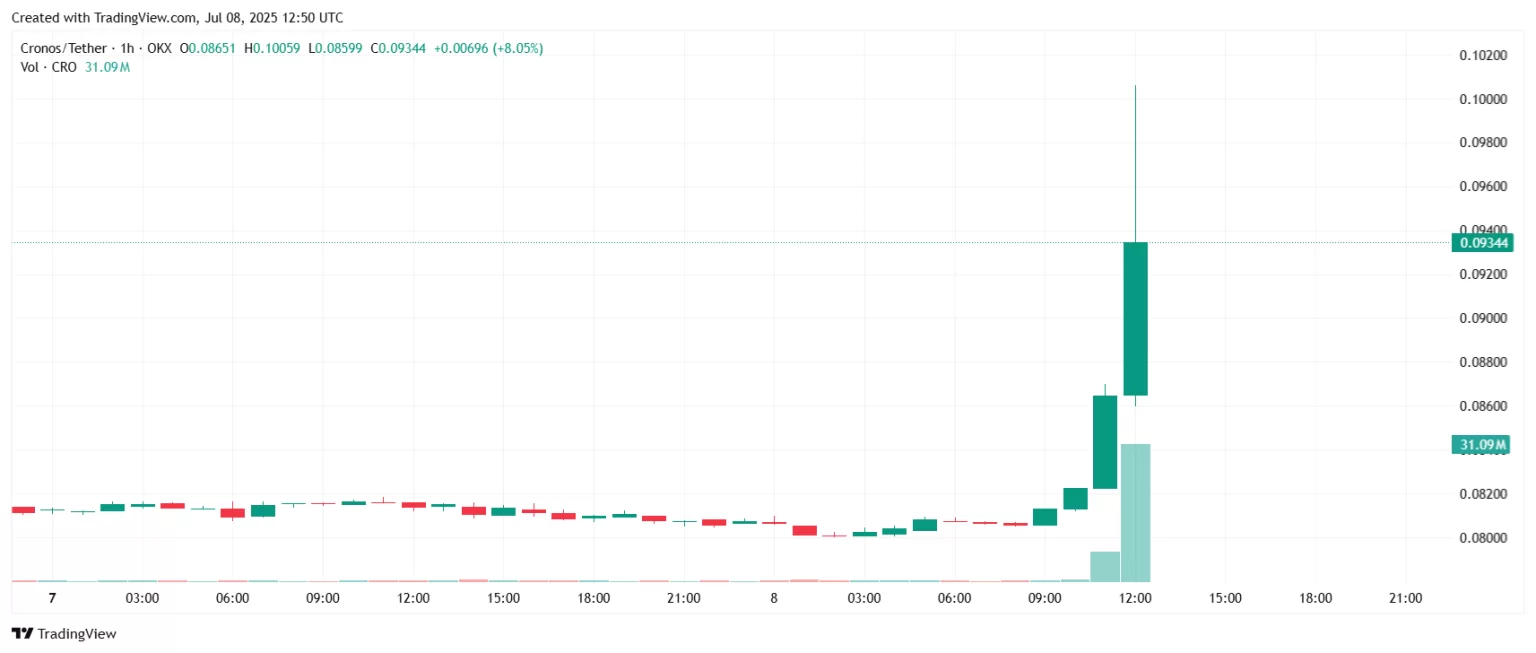Click the 0.09000 price axis label

tap(1482, 318)
